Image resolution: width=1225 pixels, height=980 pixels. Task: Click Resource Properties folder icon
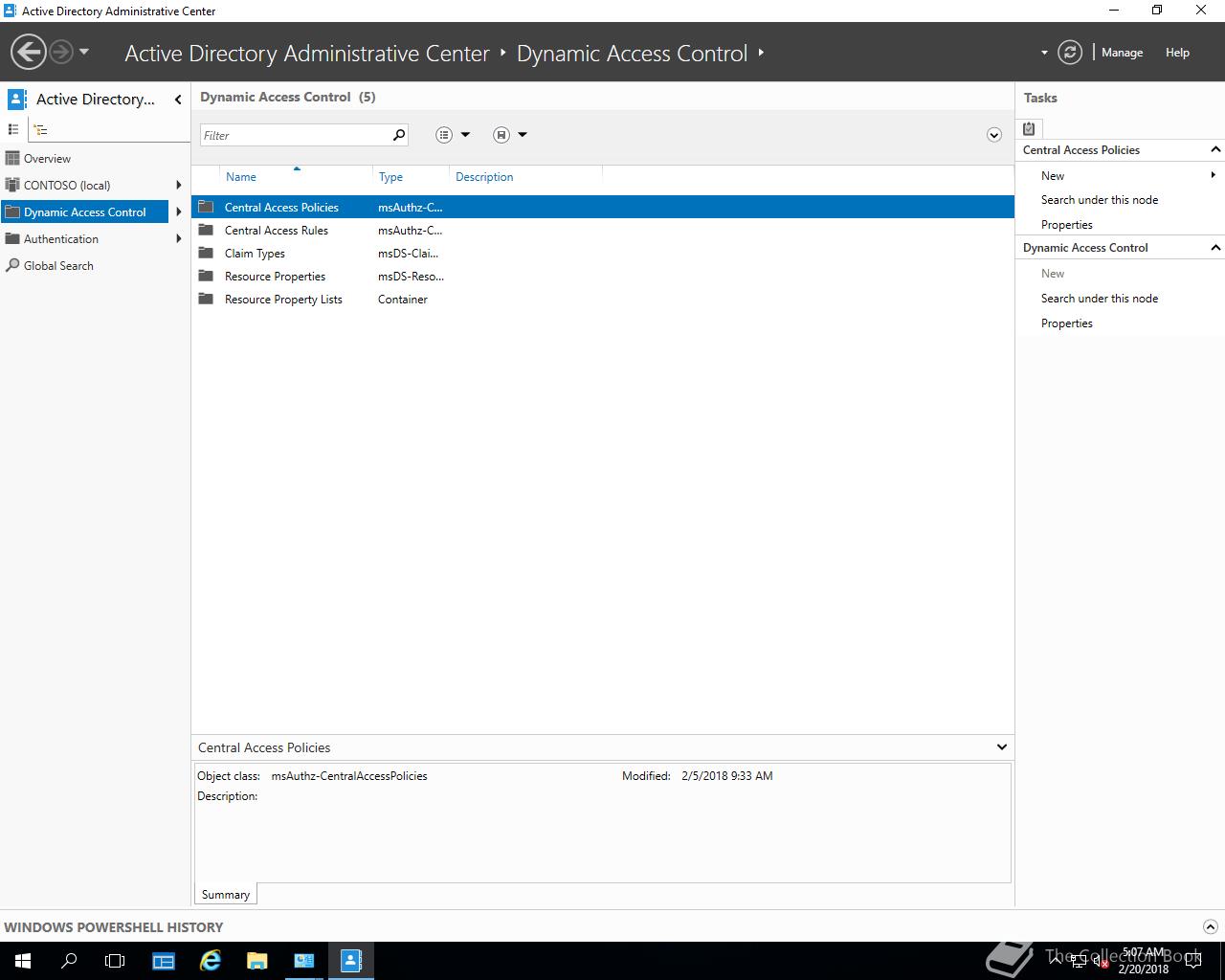point(206,276)
